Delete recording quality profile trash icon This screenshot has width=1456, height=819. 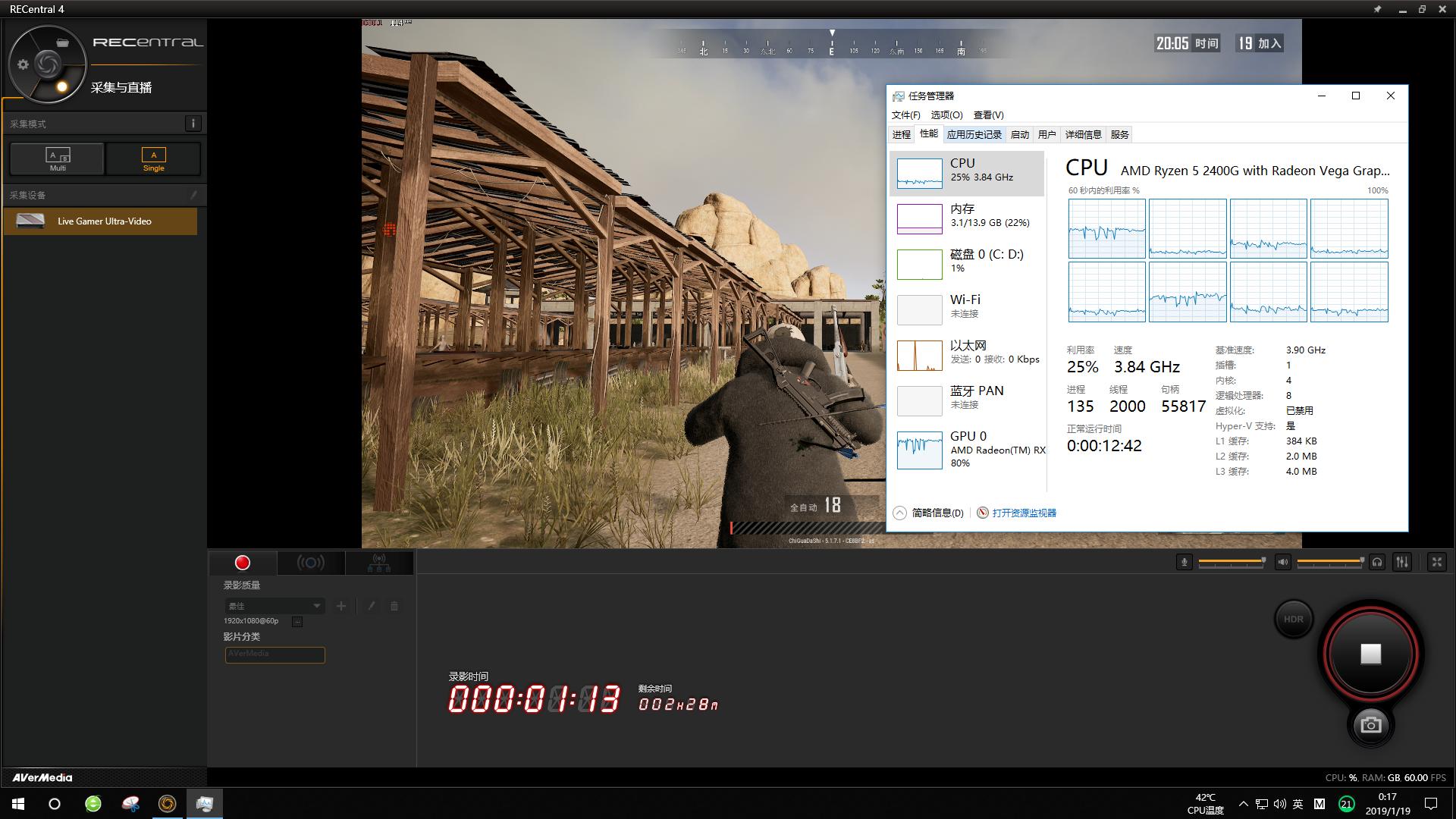point(394,606)
